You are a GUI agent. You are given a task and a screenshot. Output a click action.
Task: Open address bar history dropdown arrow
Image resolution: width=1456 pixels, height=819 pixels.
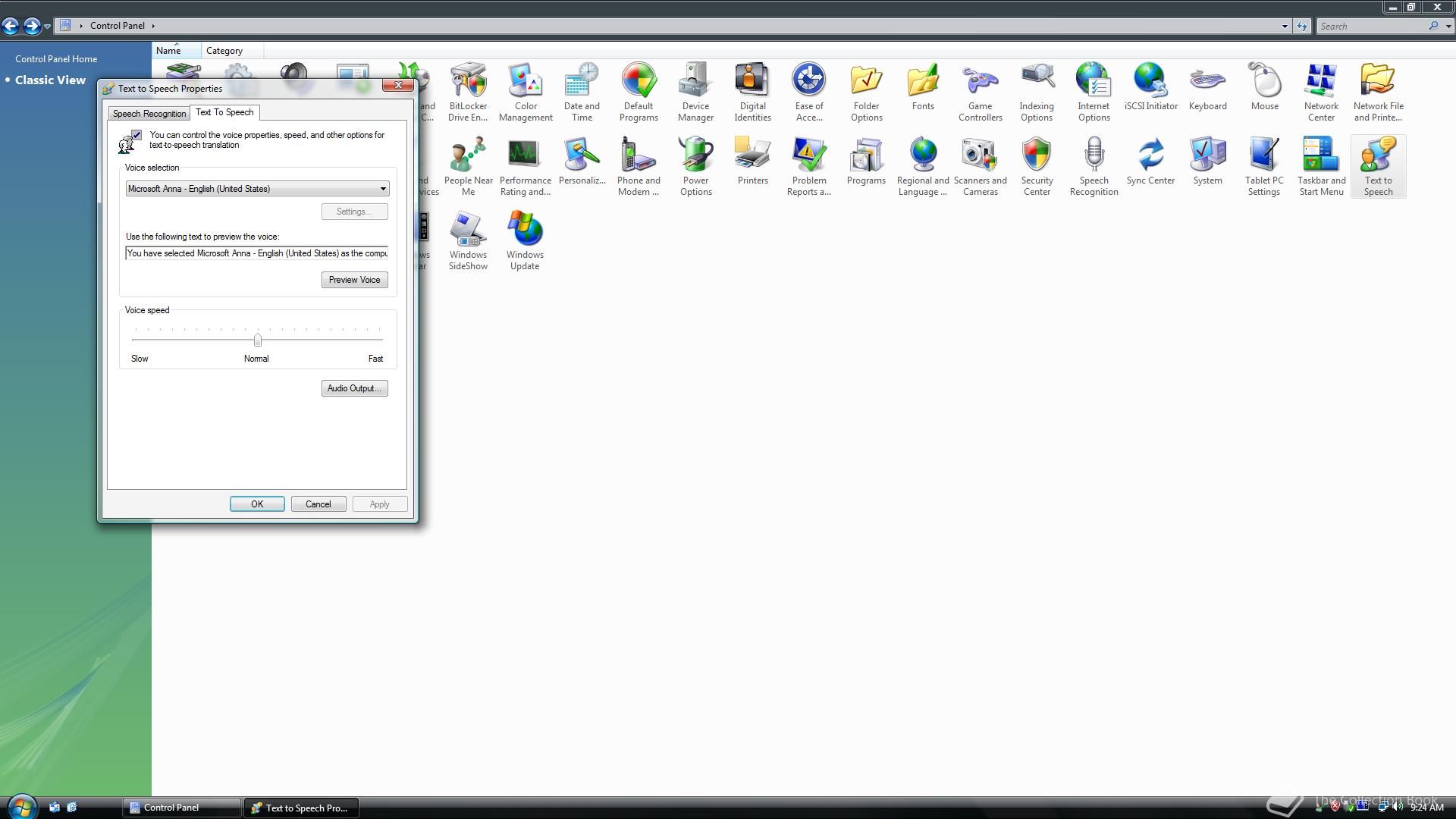point(1285,26)
